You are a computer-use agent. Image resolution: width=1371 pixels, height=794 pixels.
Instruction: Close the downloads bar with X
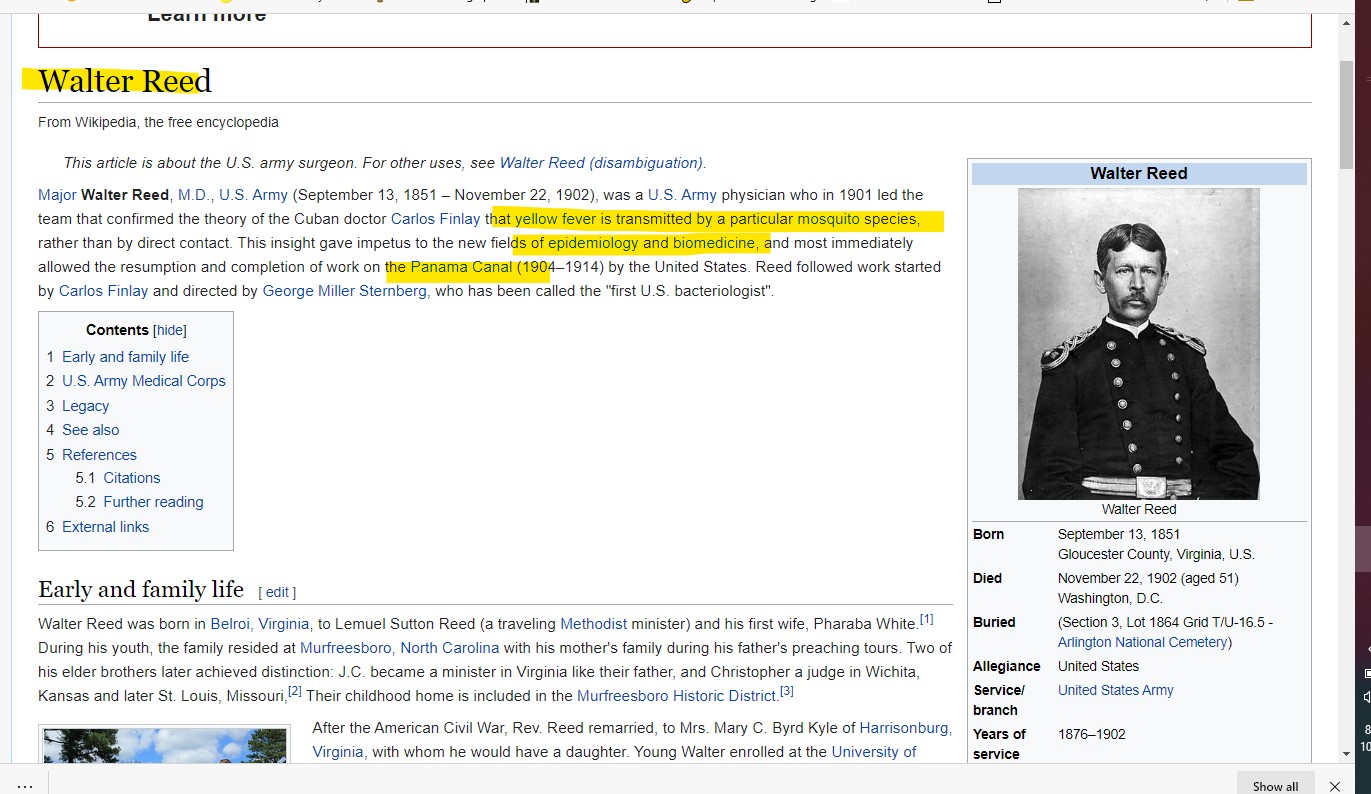click(1335, 786)
